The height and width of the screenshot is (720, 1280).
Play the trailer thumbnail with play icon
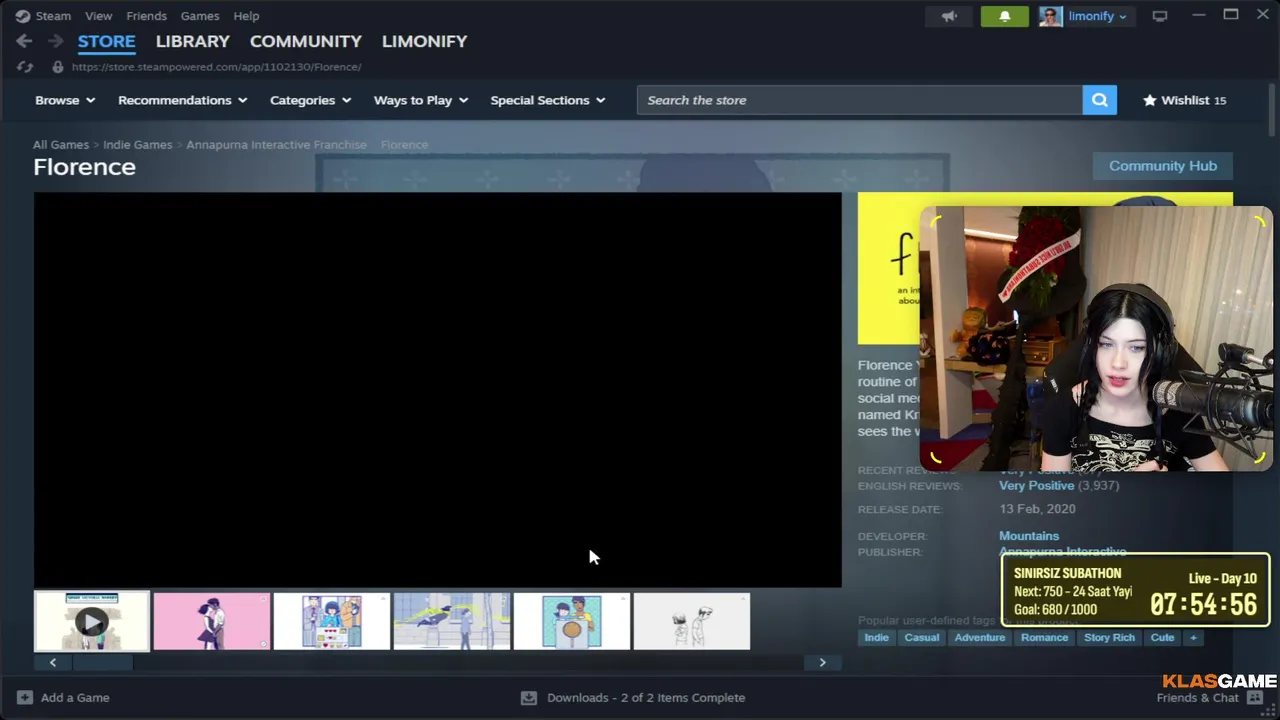click(92, 621)
